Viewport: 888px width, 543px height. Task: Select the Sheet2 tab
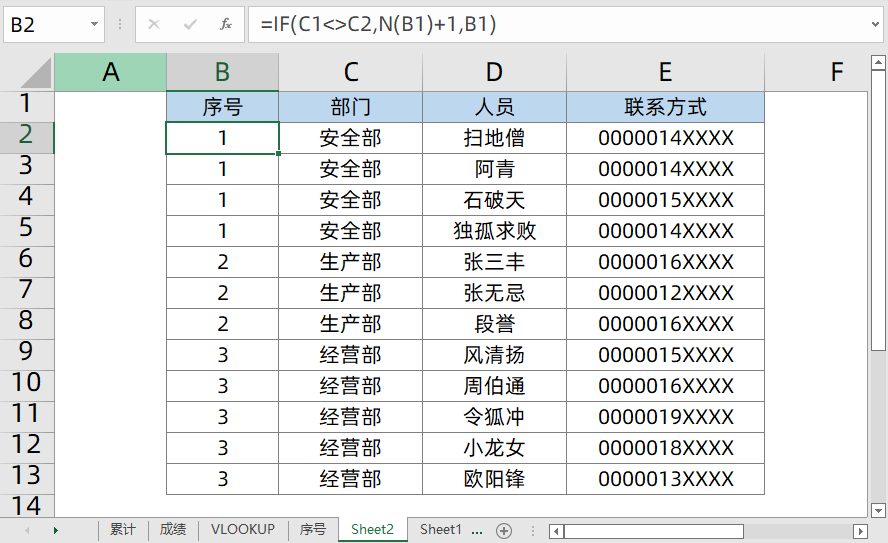click(x=372, y=529)
